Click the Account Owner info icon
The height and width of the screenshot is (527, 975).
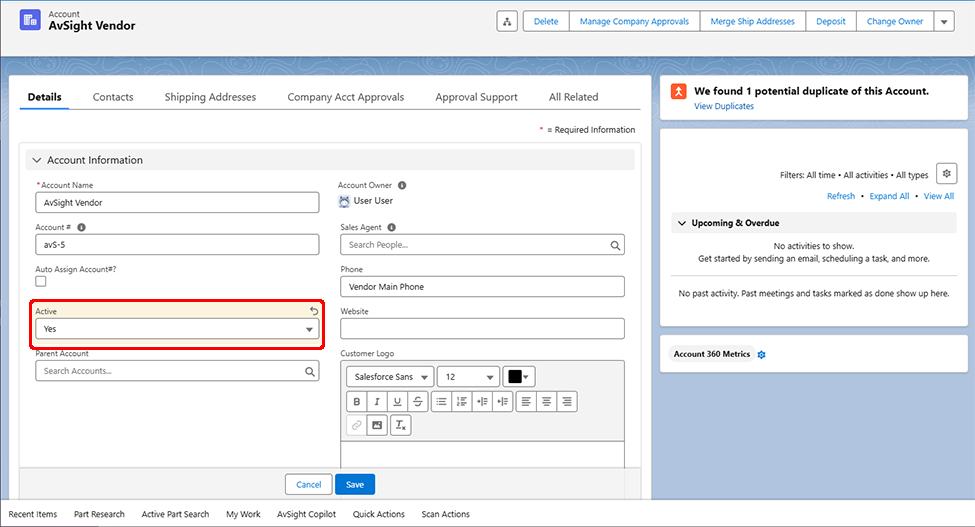(x=402, y=185)
